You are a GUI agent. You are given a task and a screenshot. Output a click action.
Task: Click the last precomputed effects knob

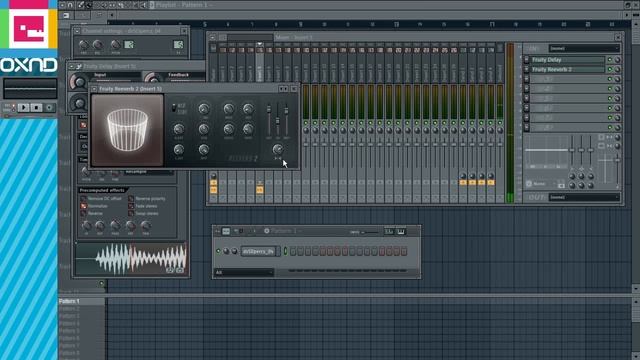(x=146, y=226)
